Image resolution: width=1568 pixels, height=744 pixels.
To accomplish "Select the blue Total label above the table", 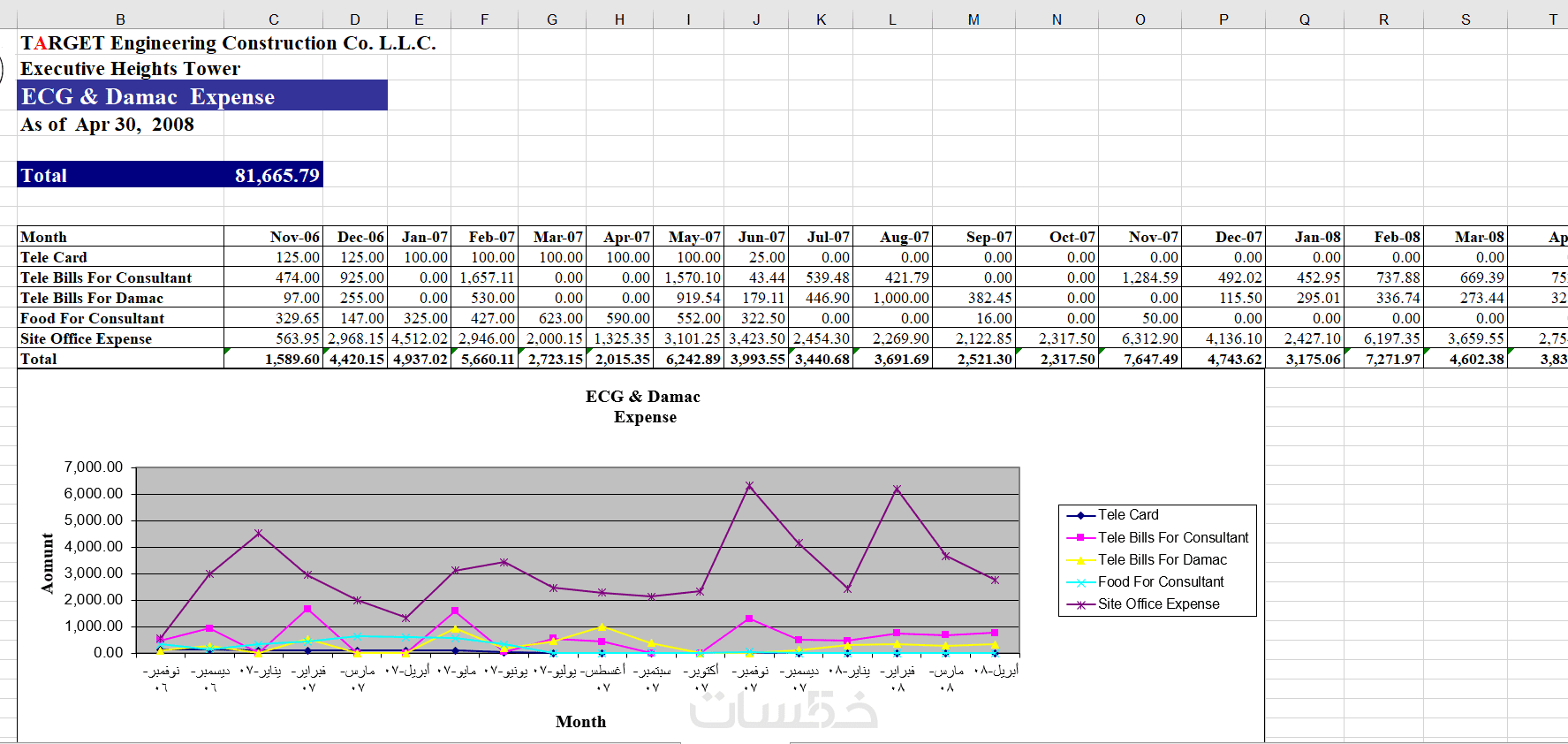I will tap(120, 175).
